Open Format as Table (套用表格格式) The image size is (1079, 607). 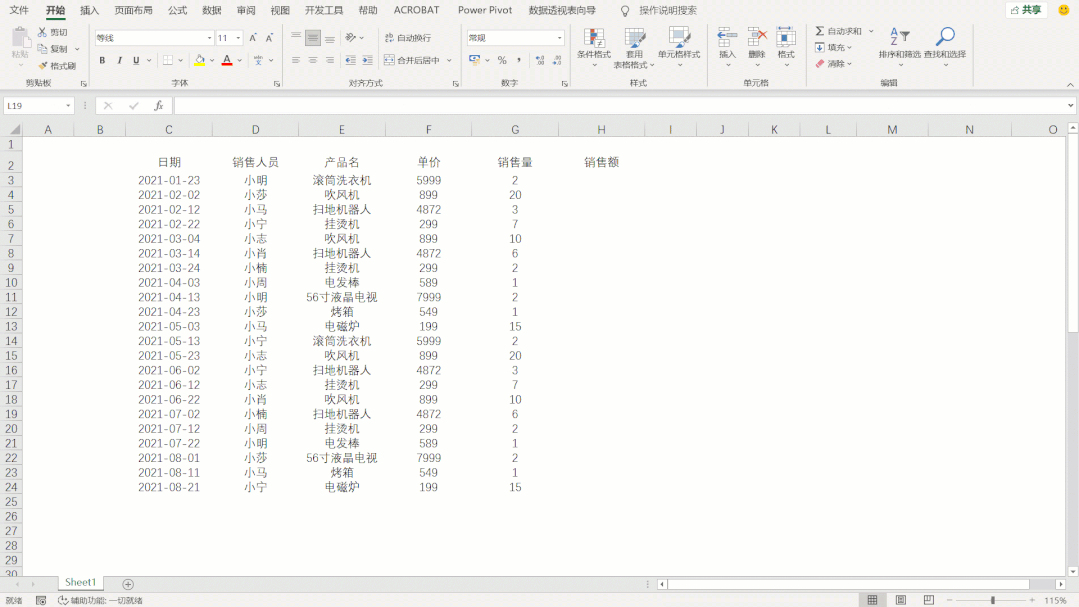click(x=634, y=47)
